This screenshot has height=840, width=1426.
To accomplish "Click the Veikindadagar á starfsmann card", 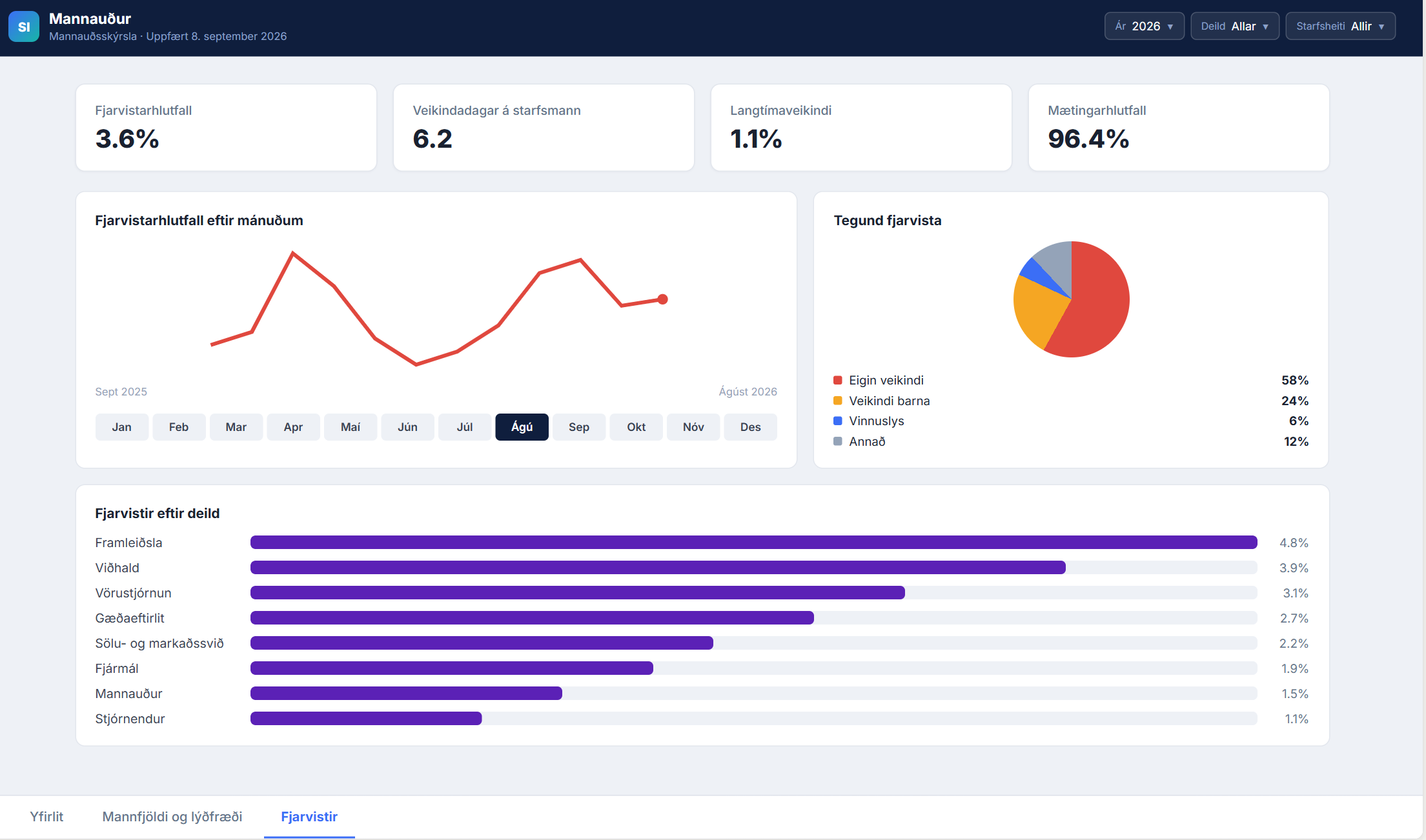I will (544, 128).
